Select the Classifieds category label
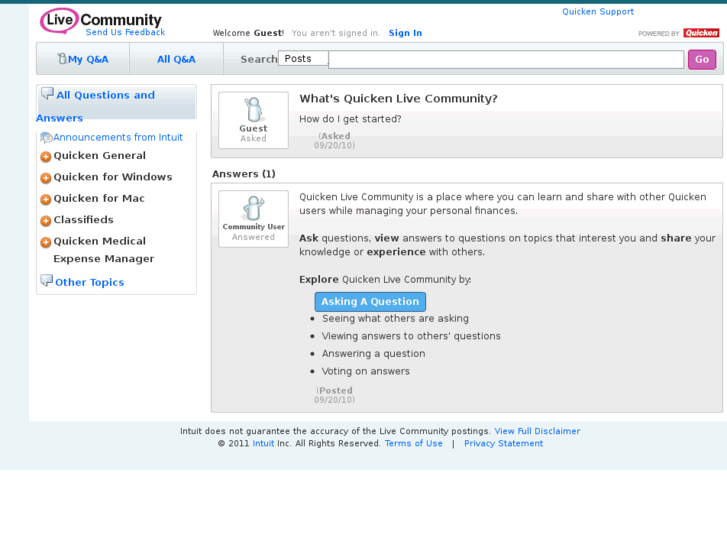The height and width of the screenshot is (545, 727). point(83,220)
